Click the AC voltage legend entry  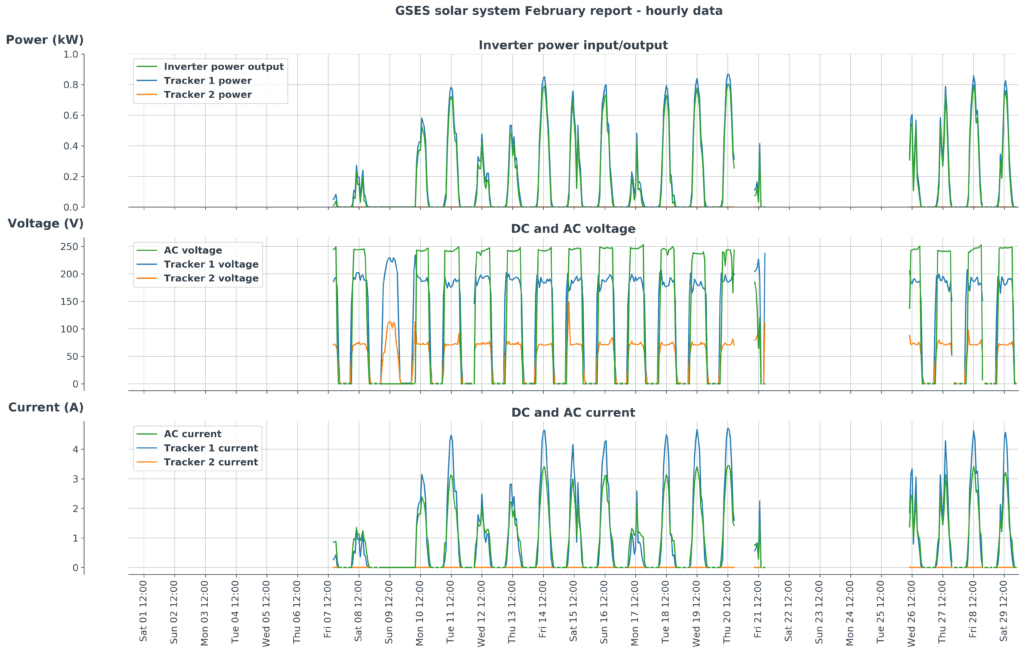coord(192,250)
